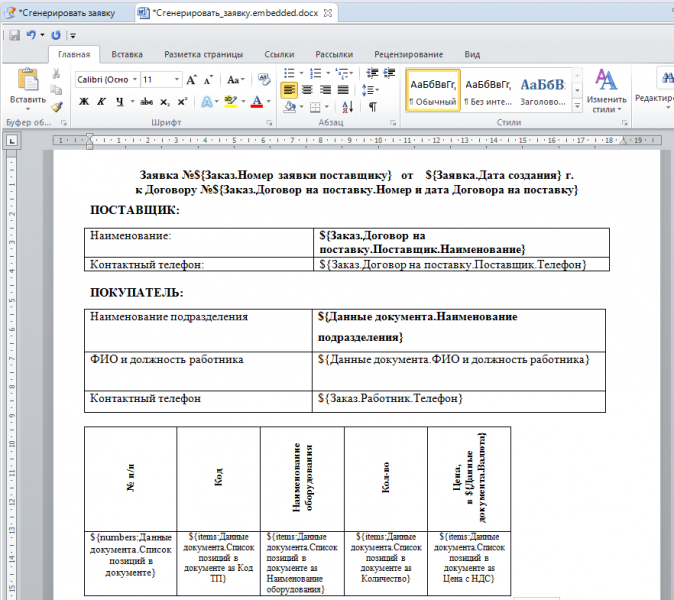The image size is (674, 600).
Task: Justify the paragraph text
Action: coord(343,90)
